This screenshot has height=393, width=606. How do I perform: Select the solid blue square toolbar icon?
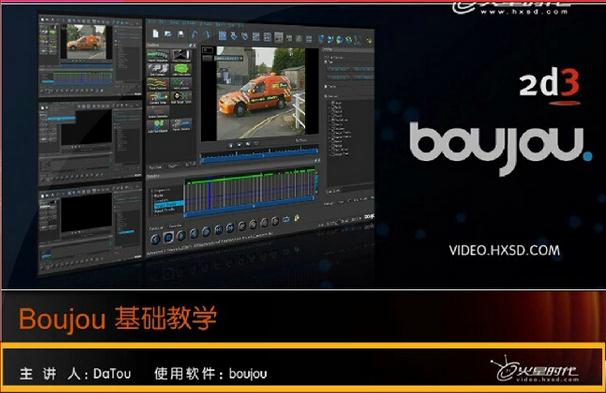(x=222, y=36)
